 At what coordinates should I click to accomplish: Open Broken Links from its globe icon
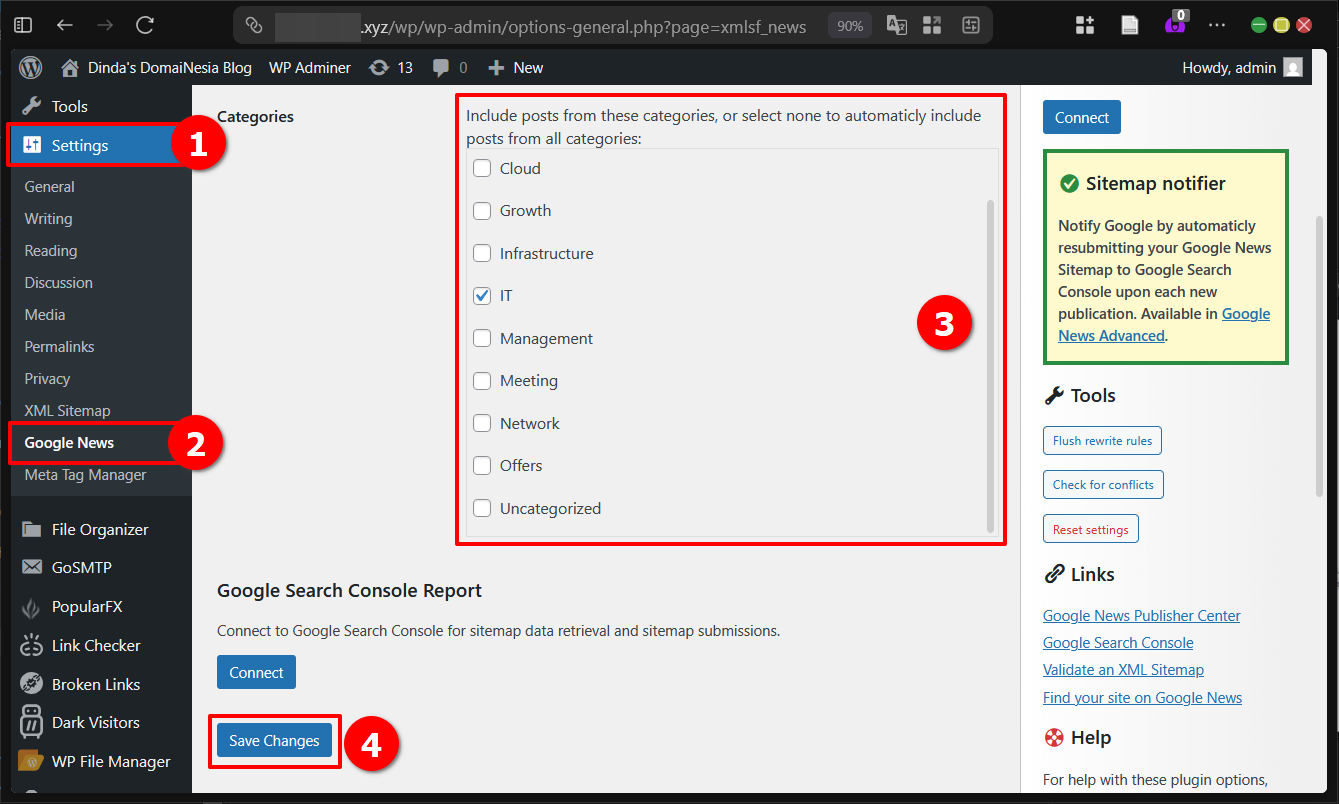coord(27,683)
